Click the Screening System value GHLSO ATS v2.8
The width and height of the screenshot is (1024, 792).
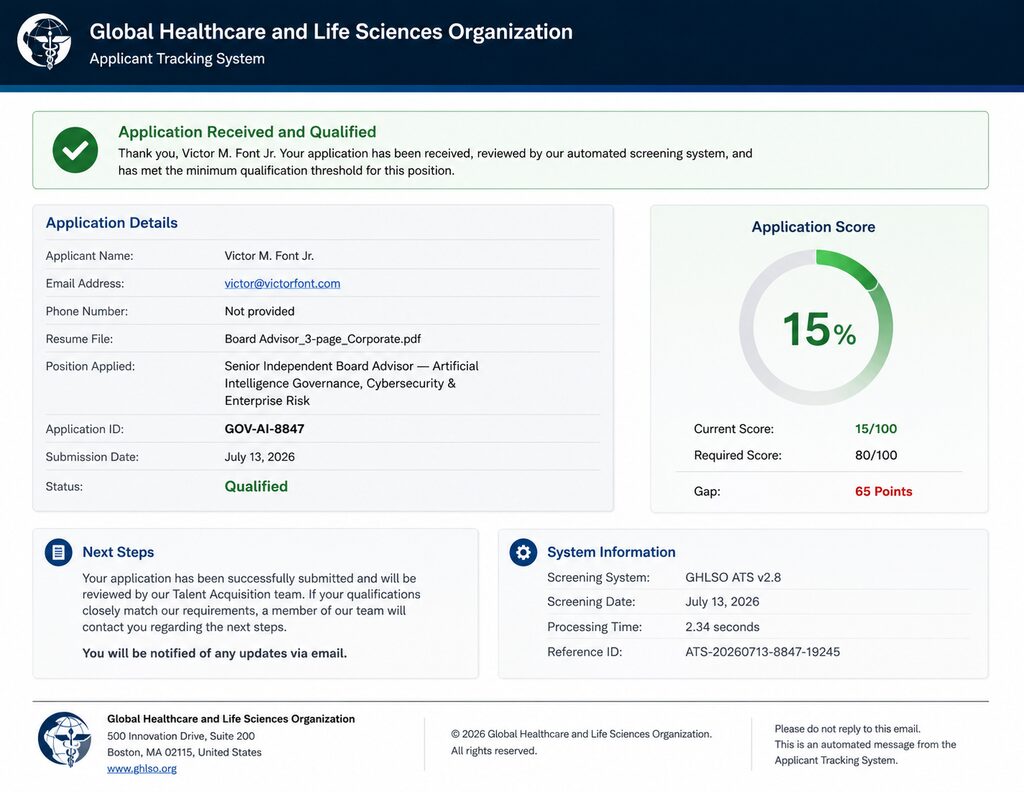(x=733, y=577)
